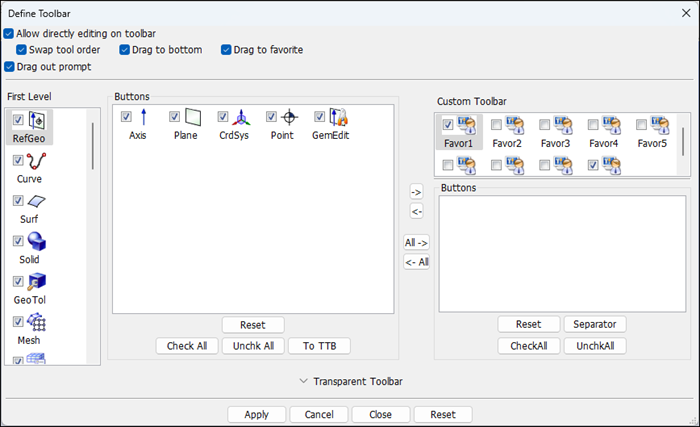Toggle the Drag to favorite checkbox
The height and width of the screenshot is (427, 700).
227,50
